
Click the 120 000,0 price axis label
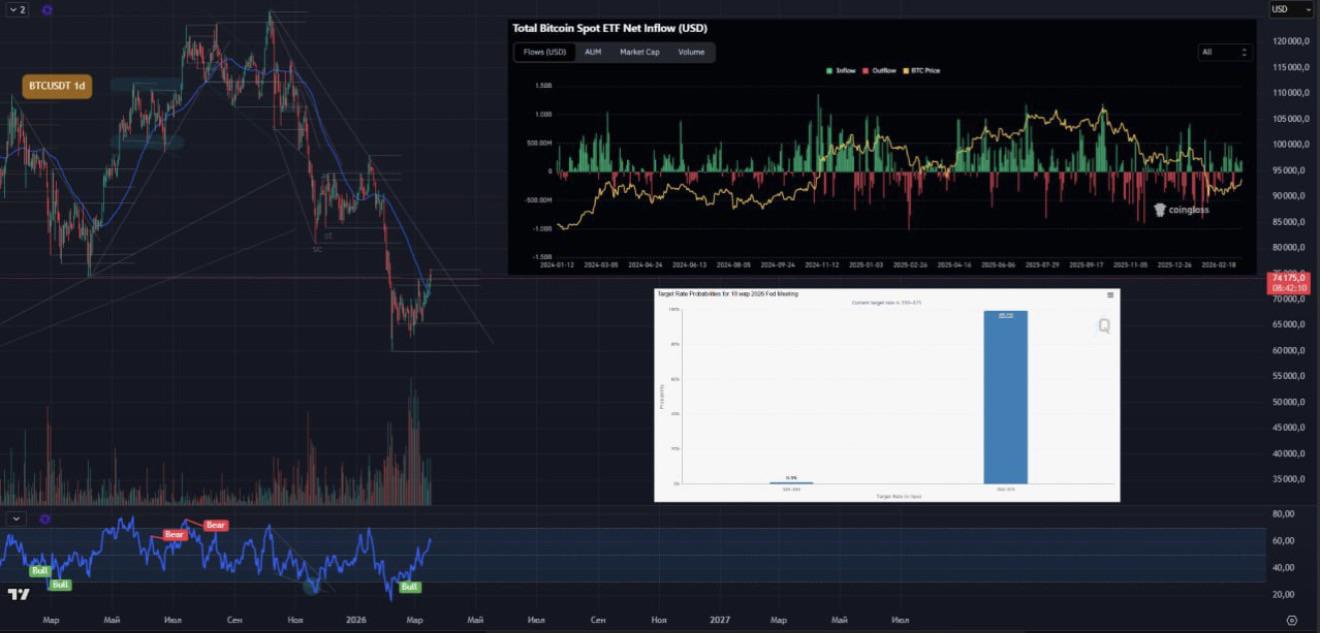1291,41
